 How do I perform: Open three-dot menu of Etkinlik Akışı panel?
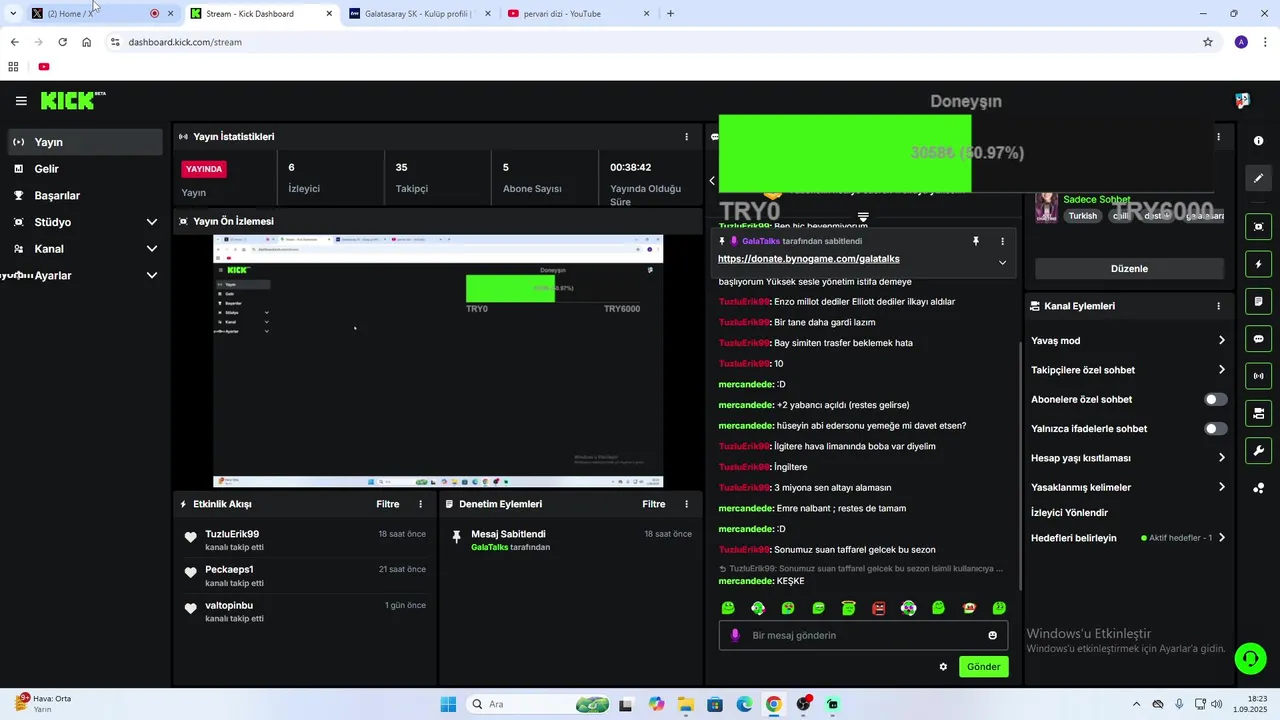pyautogui.click(x=420, y=505)
